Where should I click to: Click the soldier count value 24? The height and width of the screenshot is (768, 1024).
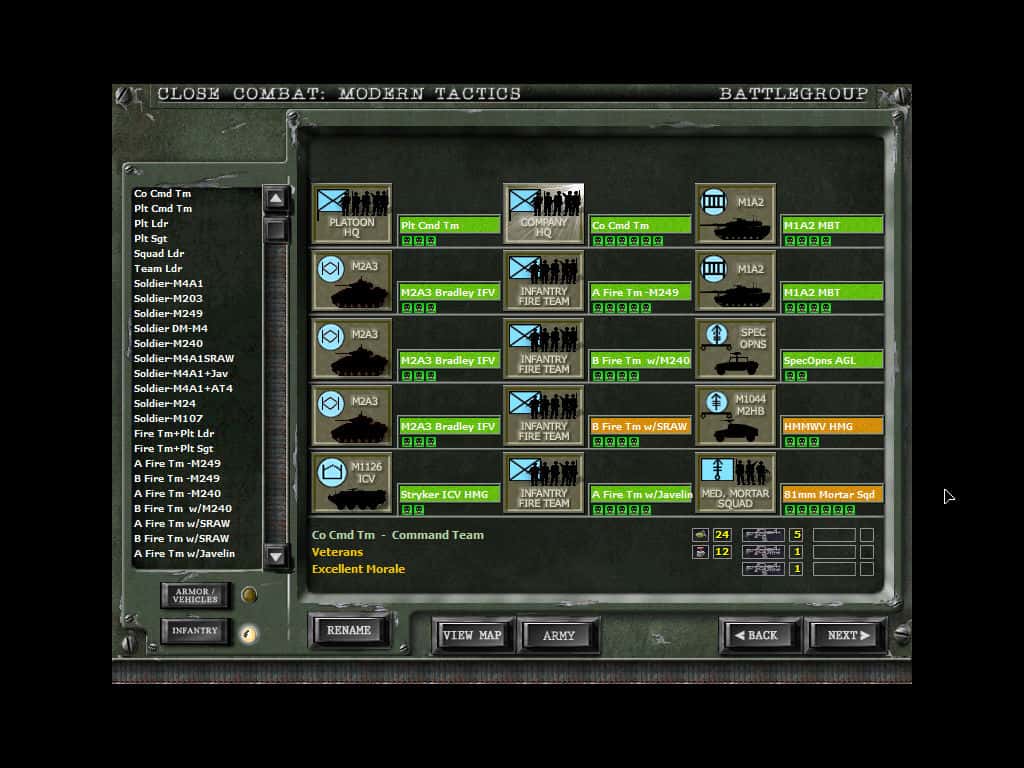click(x=722, y=535)
